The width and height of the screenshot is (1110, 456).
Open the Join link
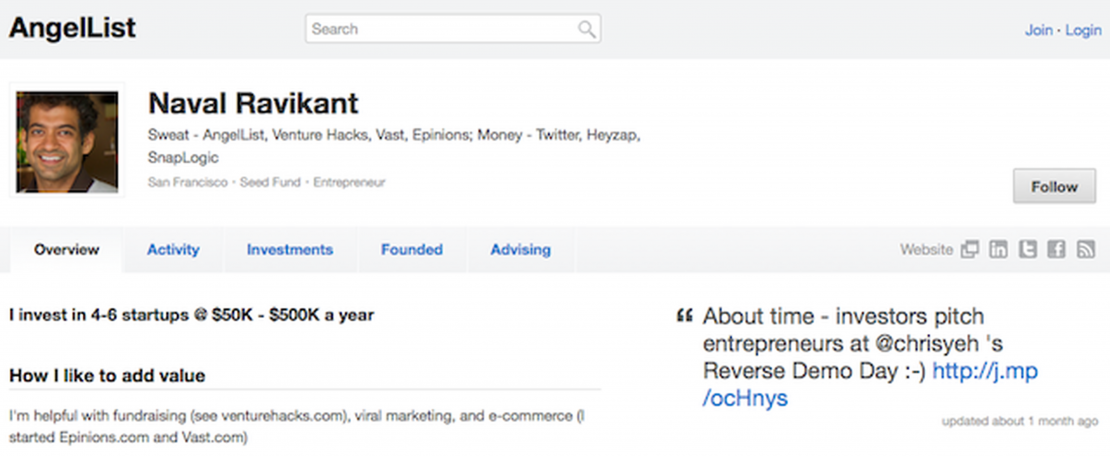coord(1039,30)
